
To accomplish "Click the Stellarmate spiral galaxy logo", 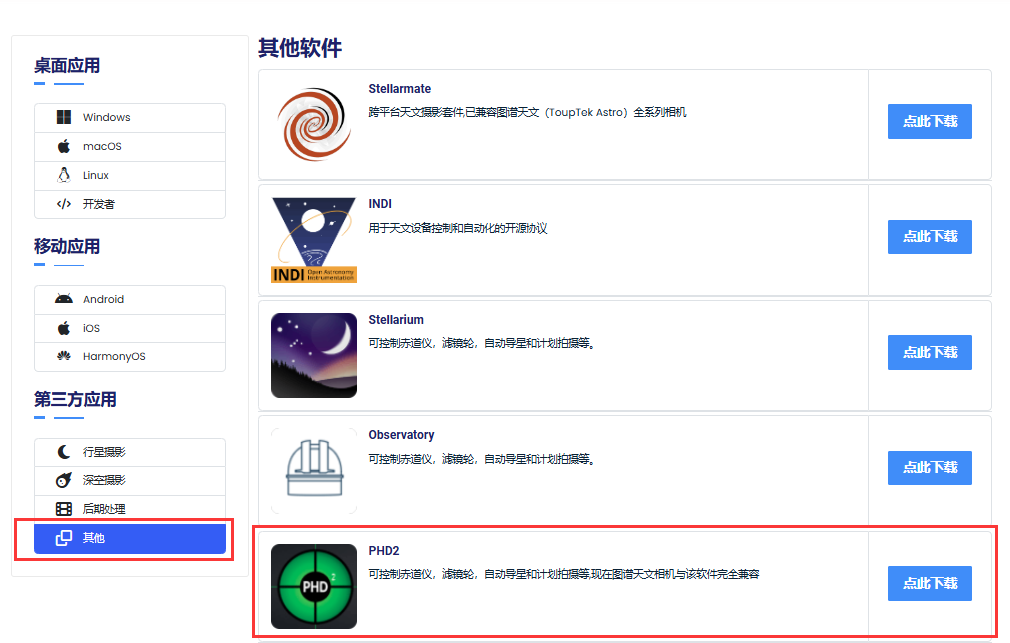I will 313,124.
